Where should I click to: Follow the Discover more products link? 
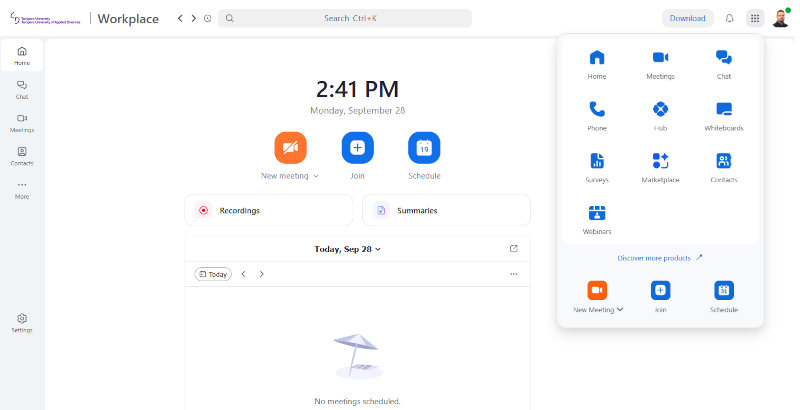tap(660, 258)
